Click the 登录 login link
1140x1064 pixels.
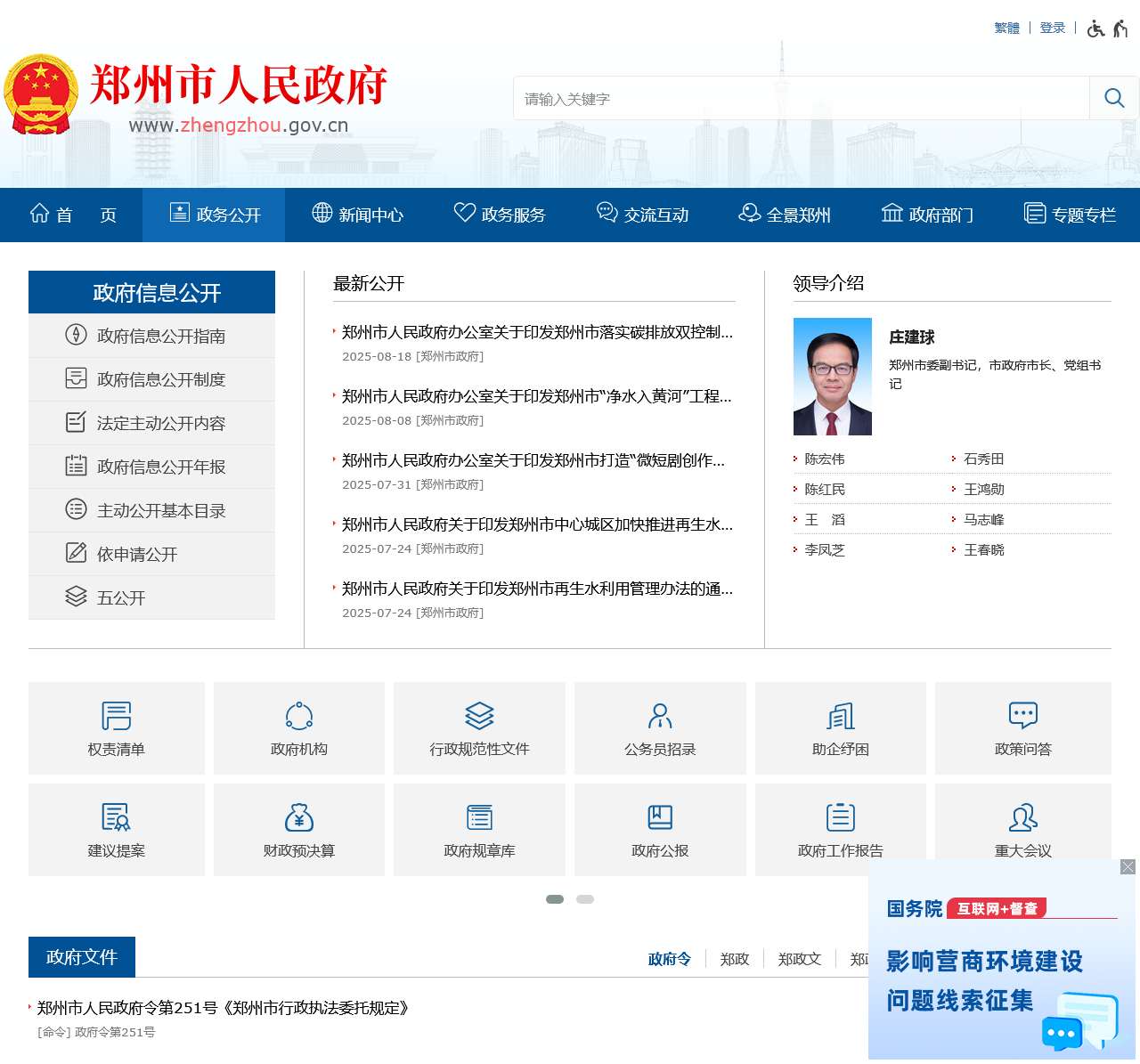(1051, 27)
